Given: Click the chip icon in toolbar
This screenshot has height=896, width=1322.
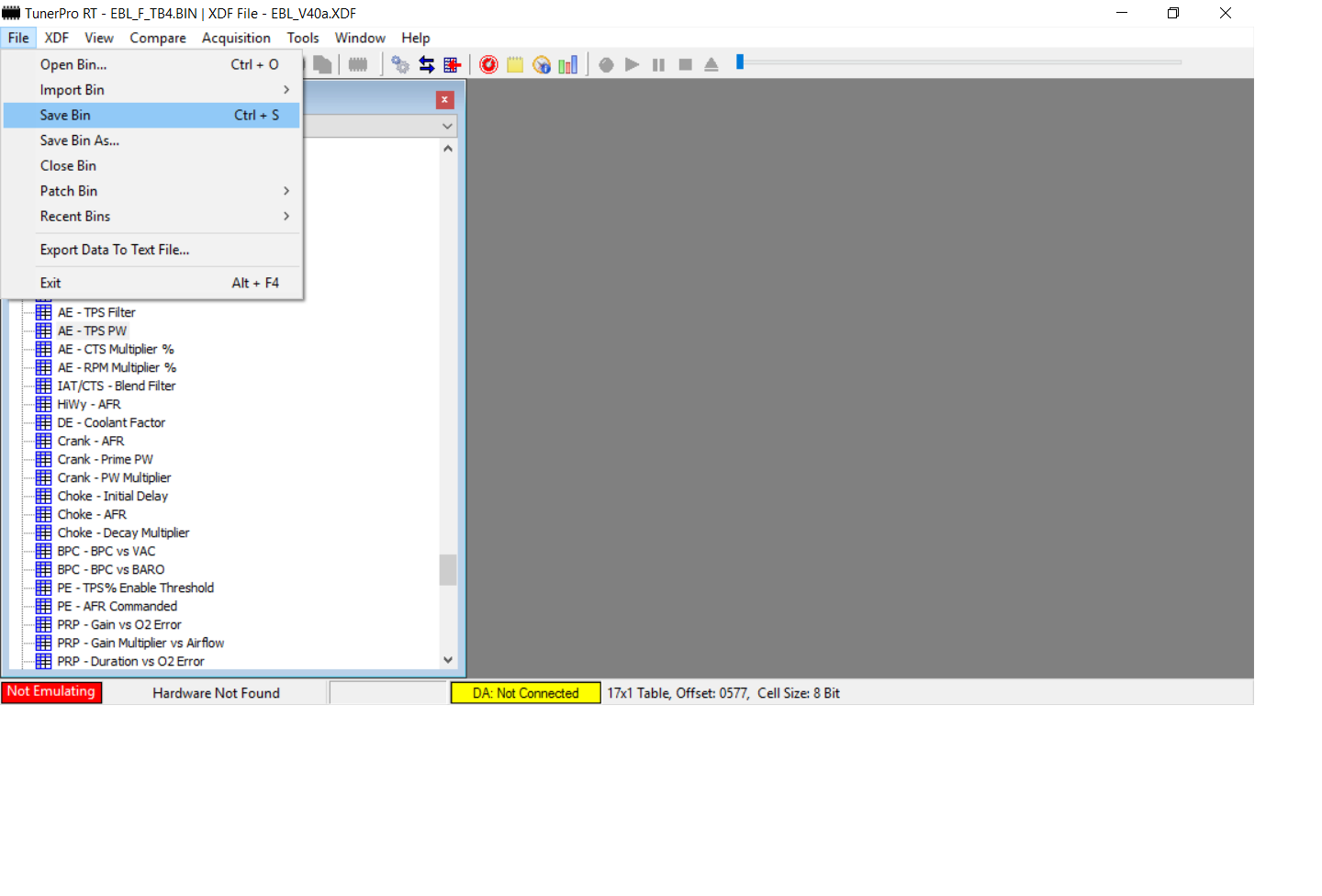Looking at the screenshot, I should click(358, 64).
